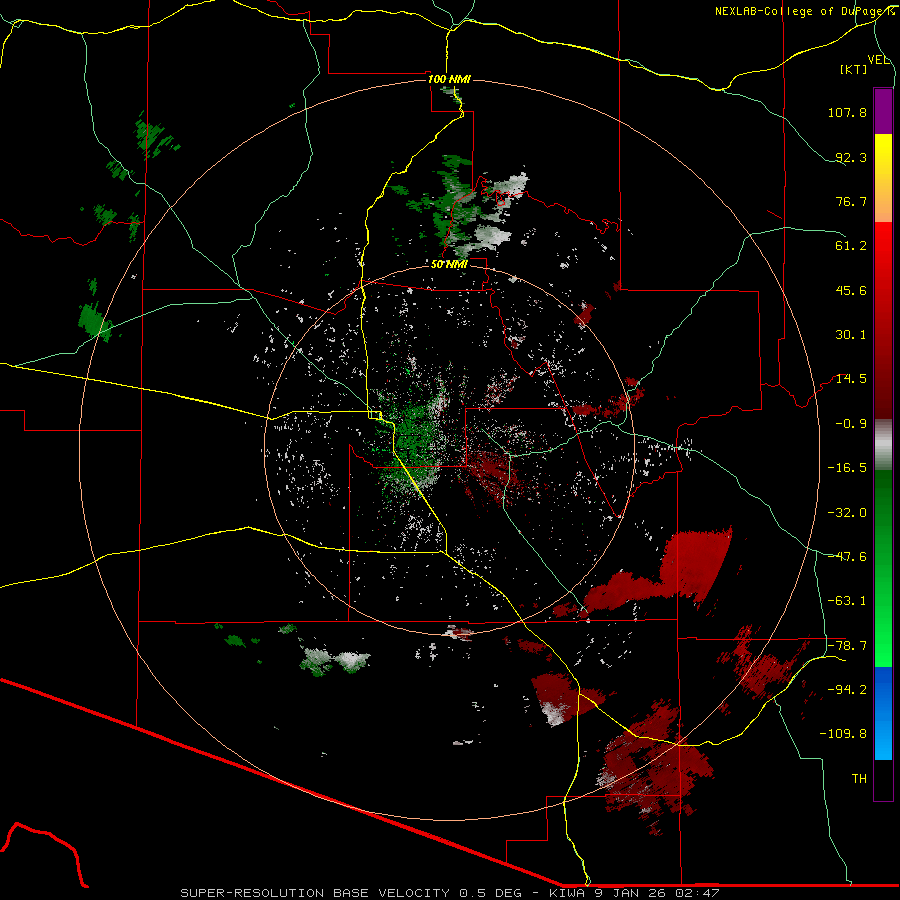Screen dimensions: 900x900
Task: Click the purple segment of the color bar
Action: tap(883, 111)
